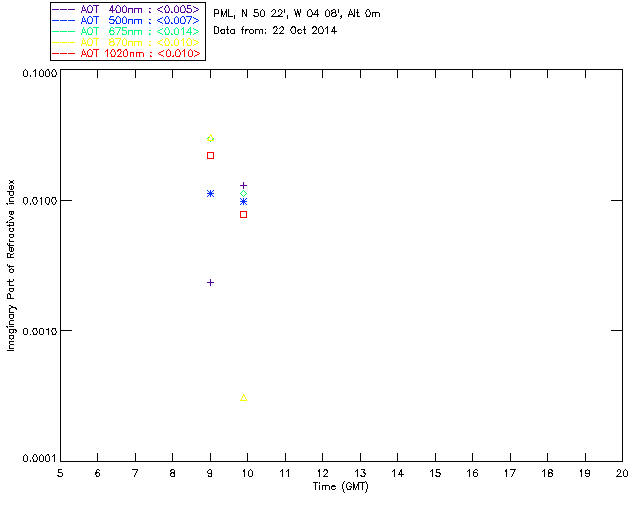
Task: Click the x-axis tick label 14
Action: tap(398, 473)
